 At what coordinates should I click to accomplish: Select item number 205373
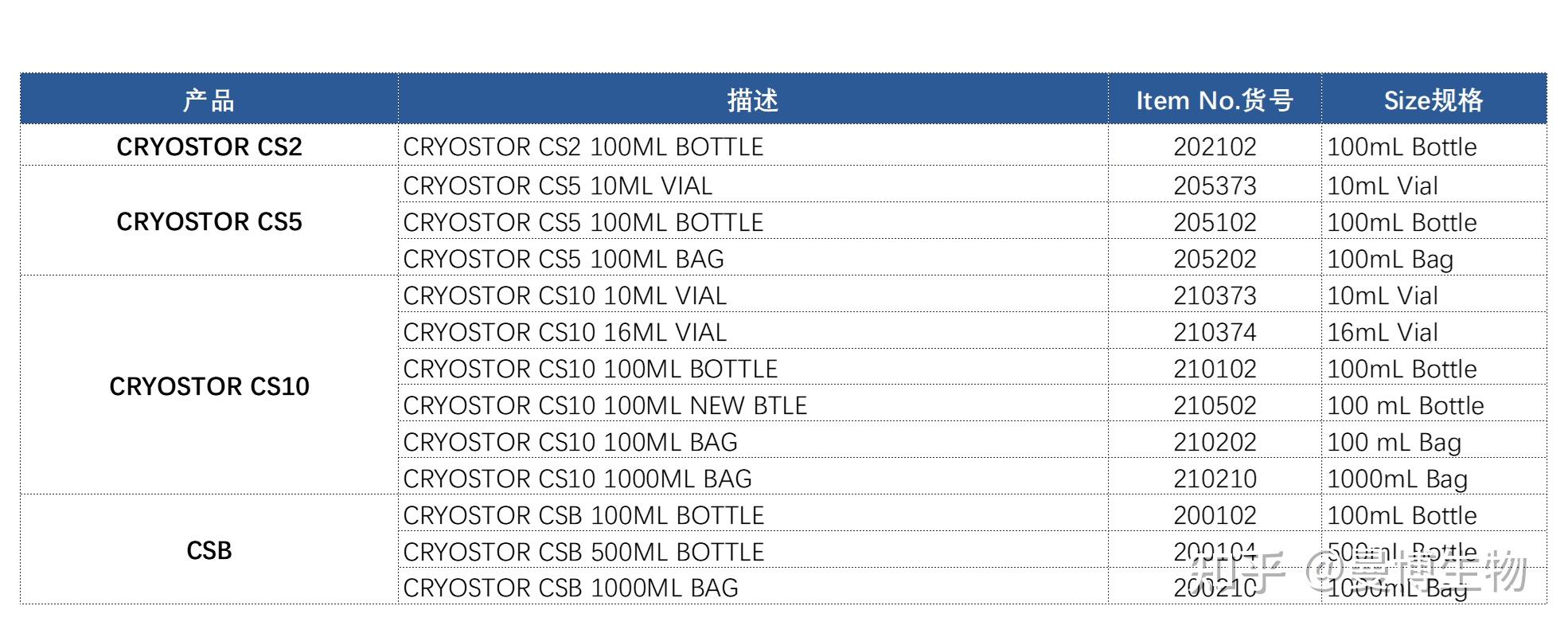tap(1215, 186)
